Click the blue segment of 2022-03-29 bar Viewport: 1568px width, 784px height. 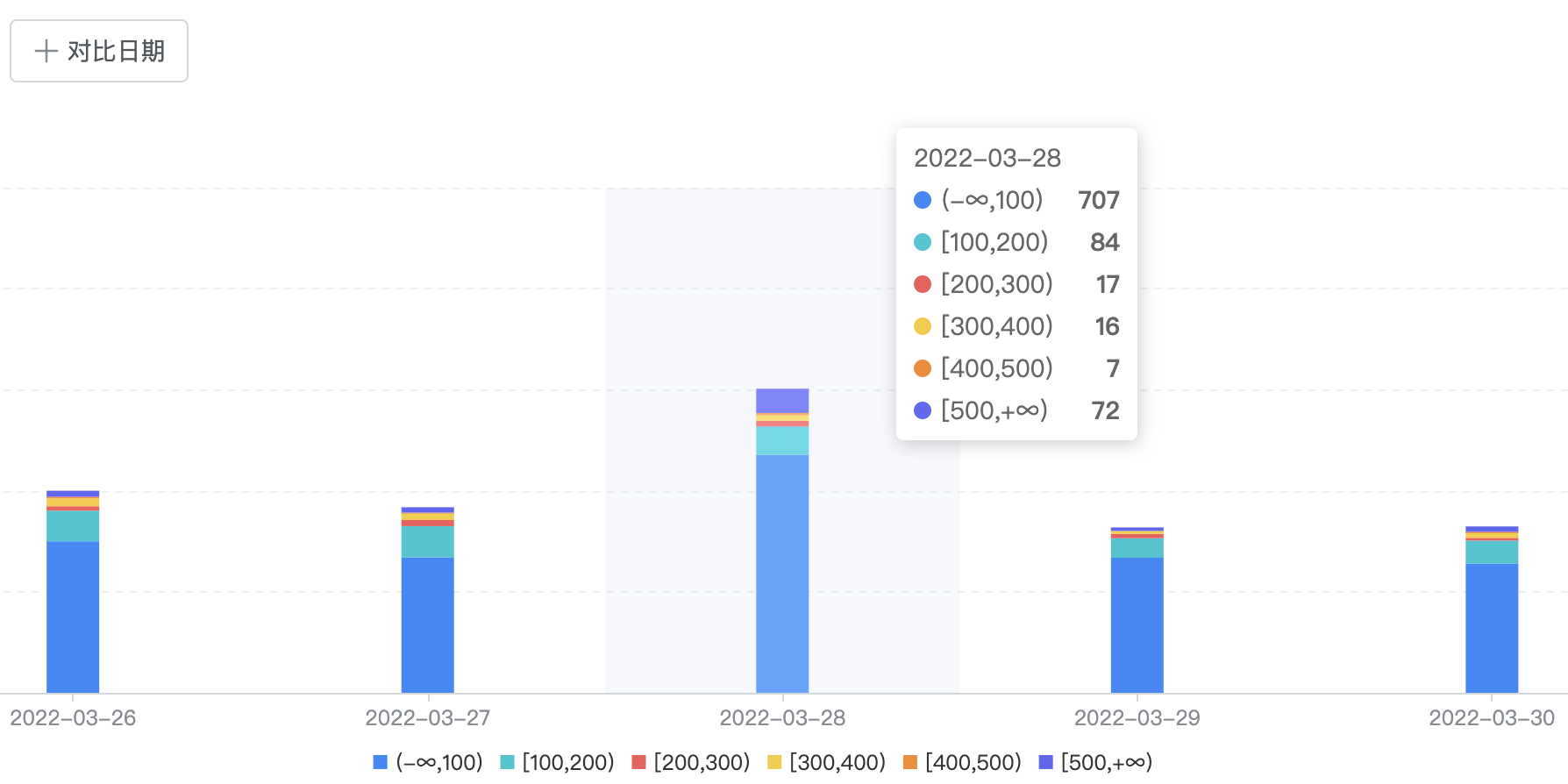pos(1137,624)
